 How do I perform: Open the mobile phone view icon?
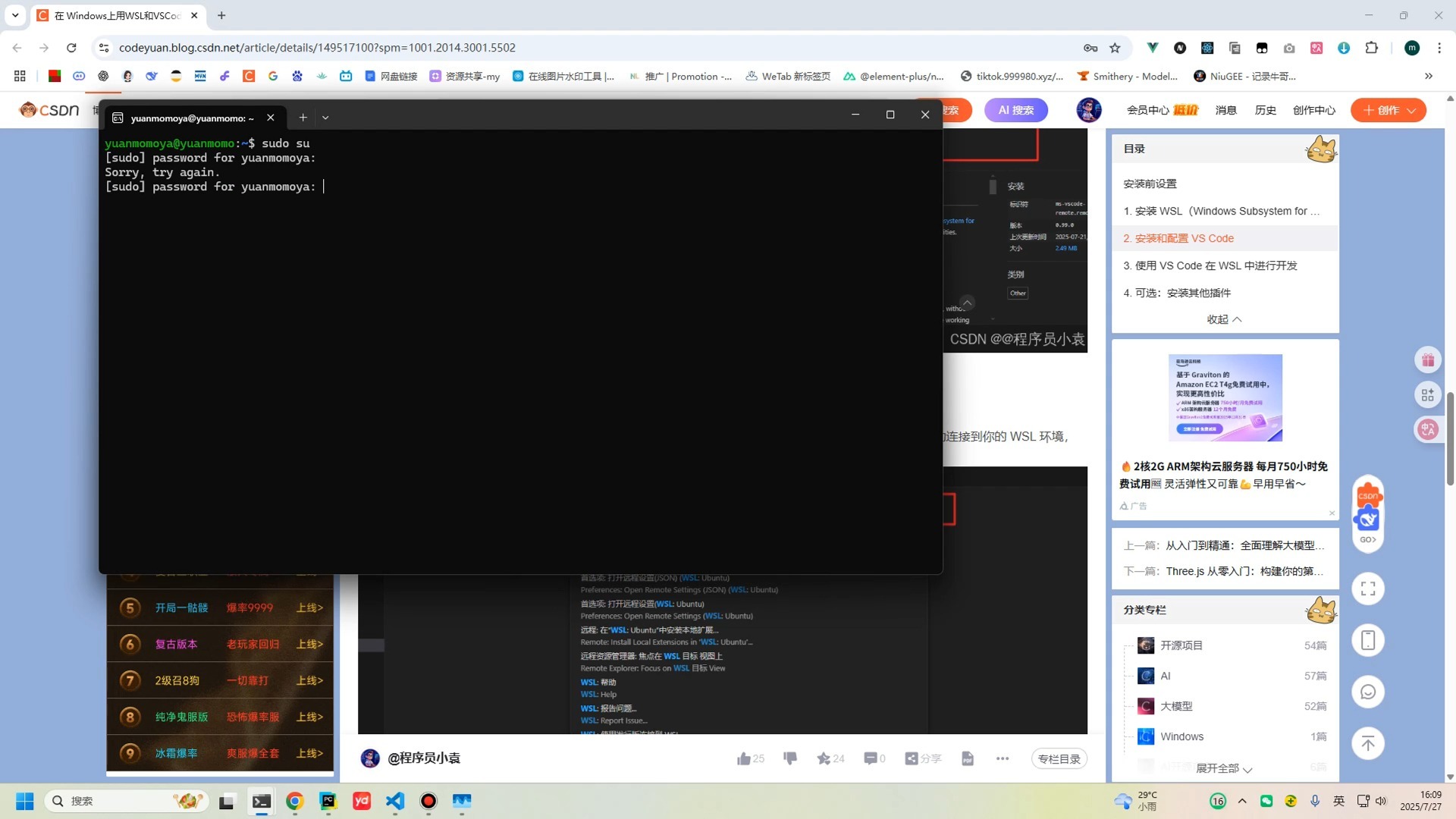(1368, 640)
